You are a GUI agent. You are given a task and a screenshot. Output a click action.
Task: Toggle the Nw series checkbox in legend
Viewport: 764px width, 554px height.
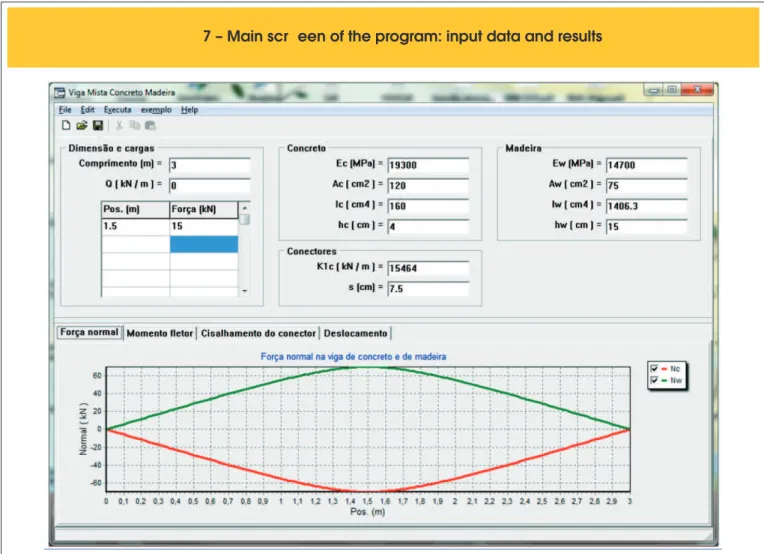(x=654, y=380)
